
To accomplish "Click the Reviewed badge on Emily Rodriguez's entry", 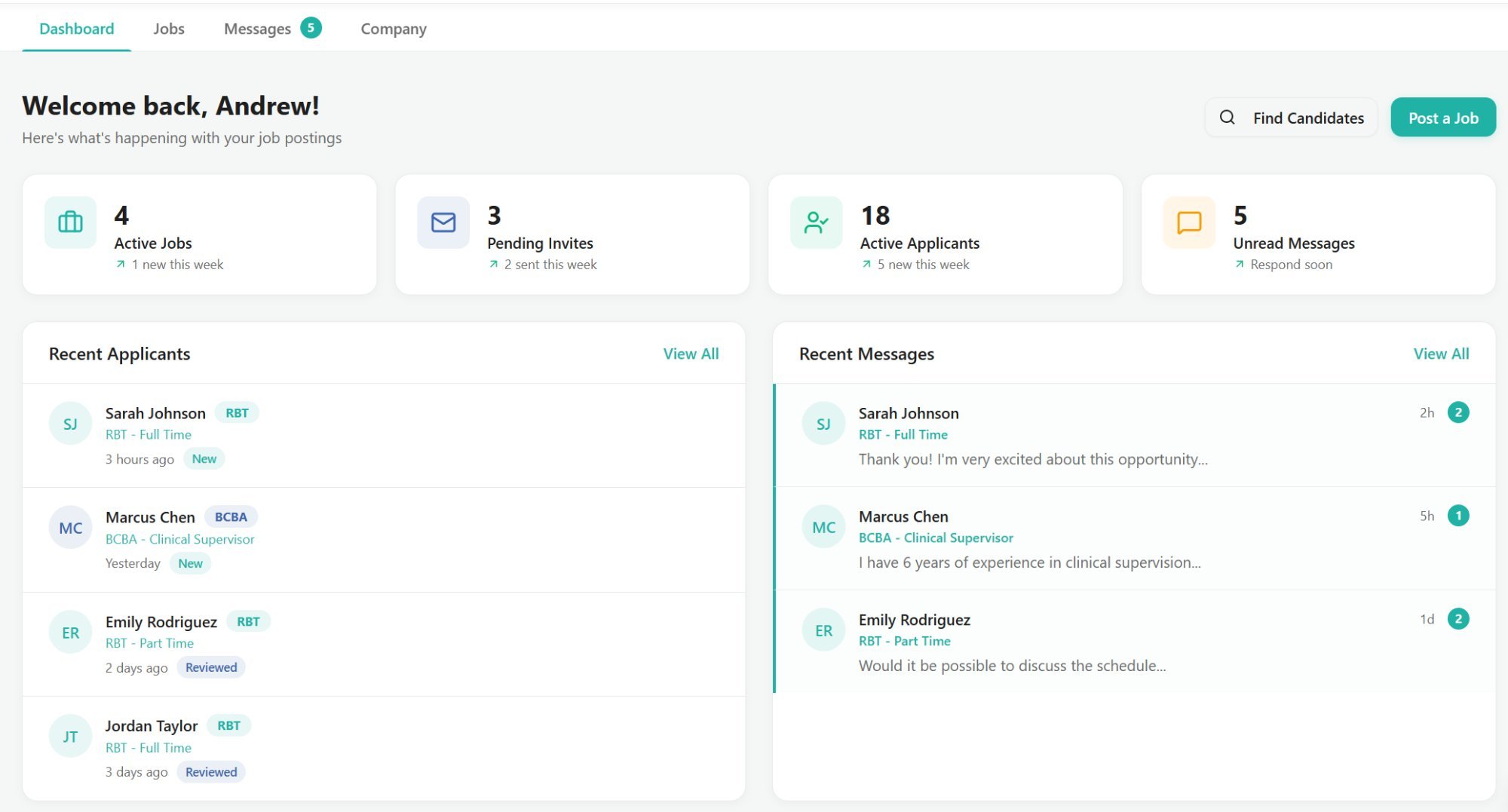I will tap(211, 666).
